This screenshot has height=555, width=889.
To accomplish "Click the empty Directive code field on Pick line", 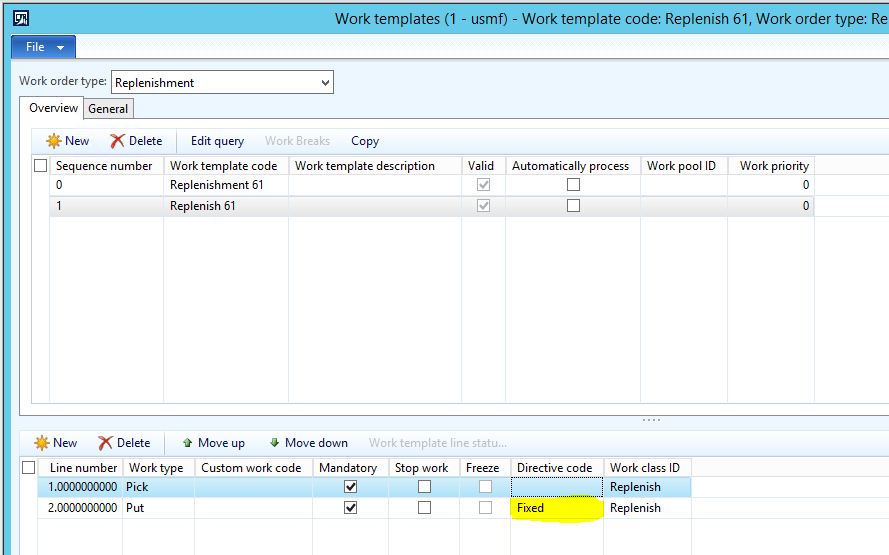I will click(557, 487).
